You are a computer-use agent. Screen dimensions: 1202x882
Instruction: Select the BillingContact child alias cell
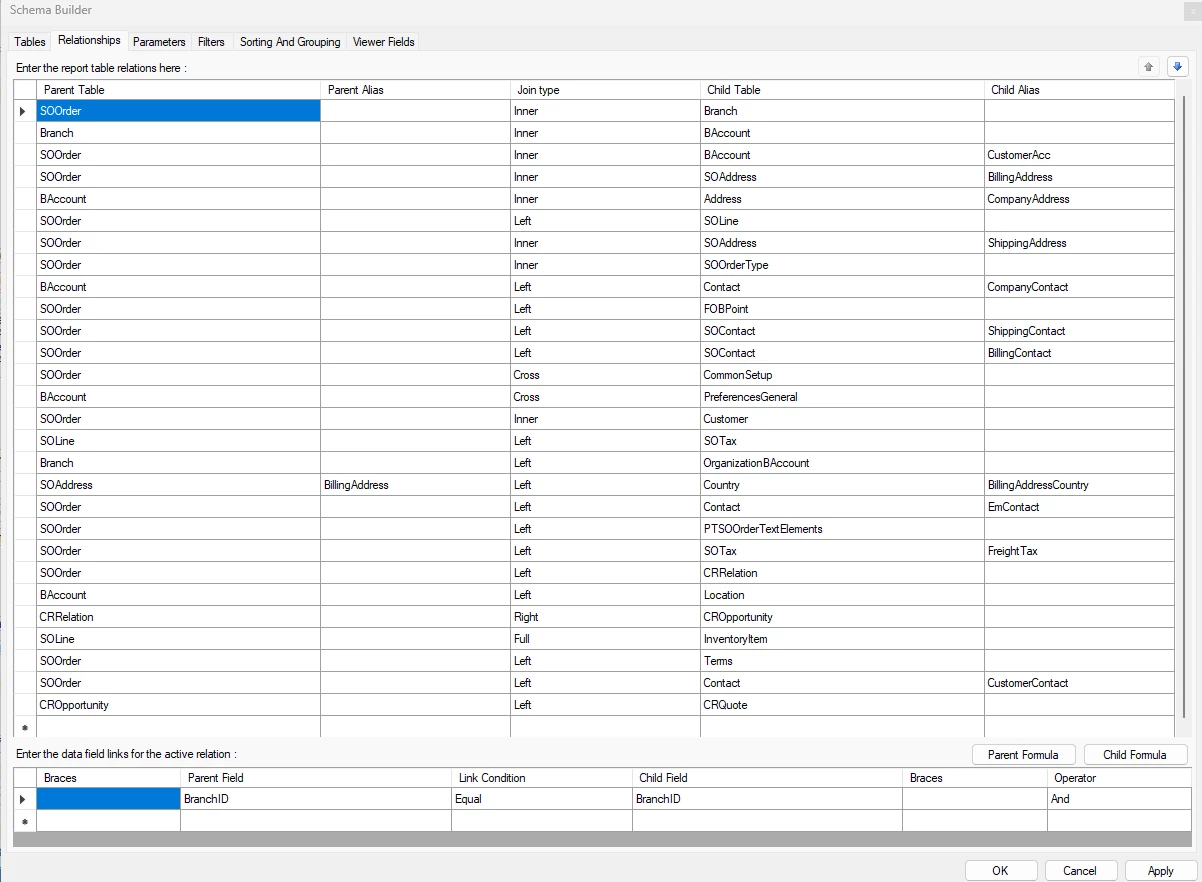tap(1079, 353)
